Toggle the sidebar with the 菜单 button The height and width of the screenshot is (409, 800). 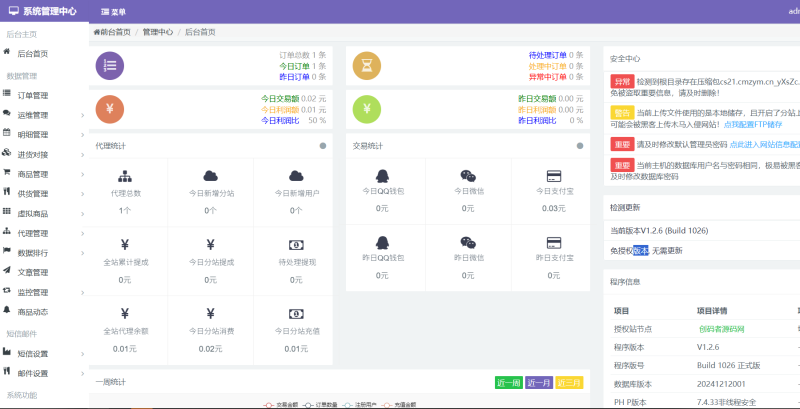[x=113, y=12]
